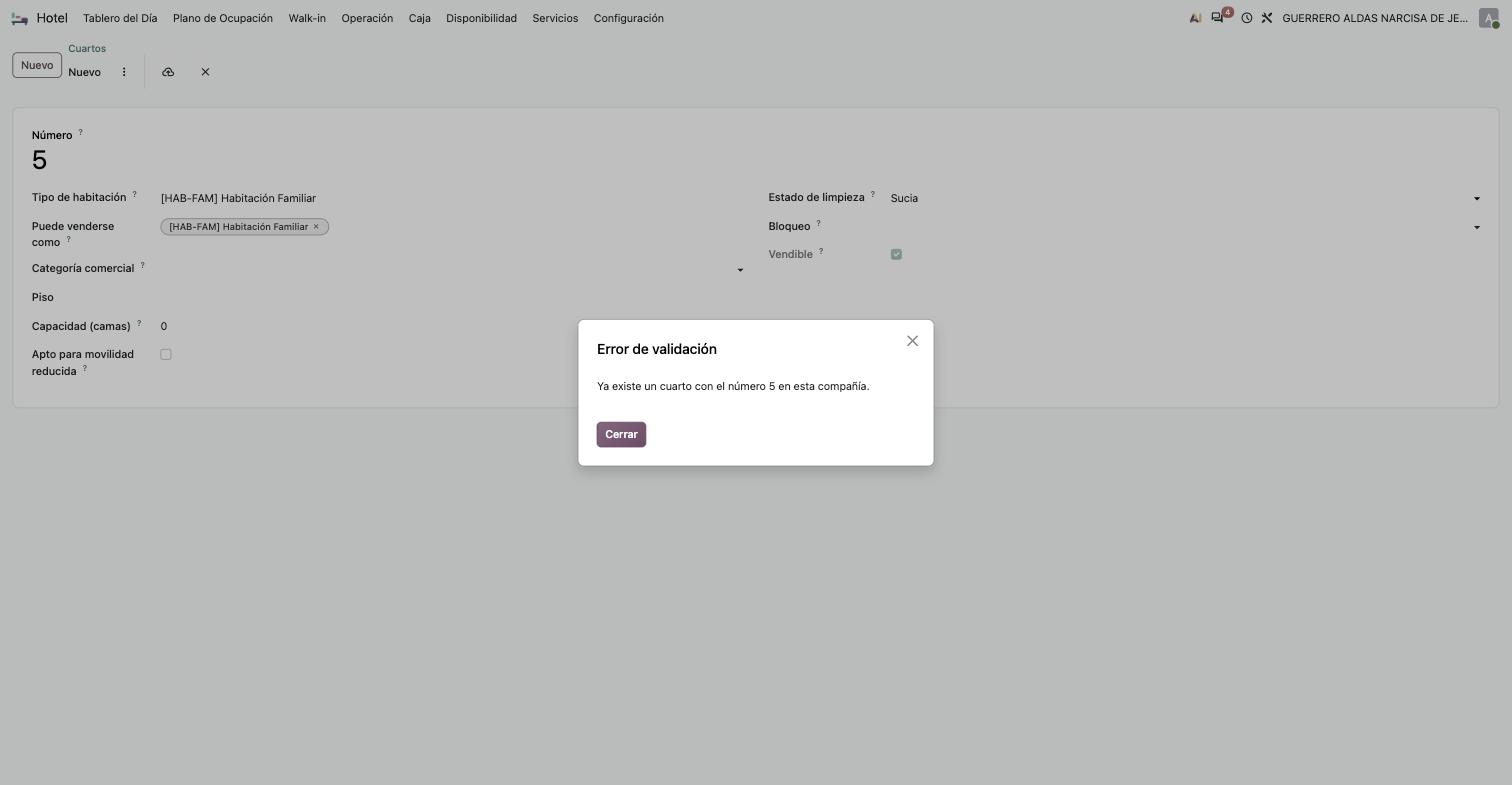The height and width of the screenshot is (785, 1512).
Task: Discard changes with the X icon
Action: pos(205,72)
